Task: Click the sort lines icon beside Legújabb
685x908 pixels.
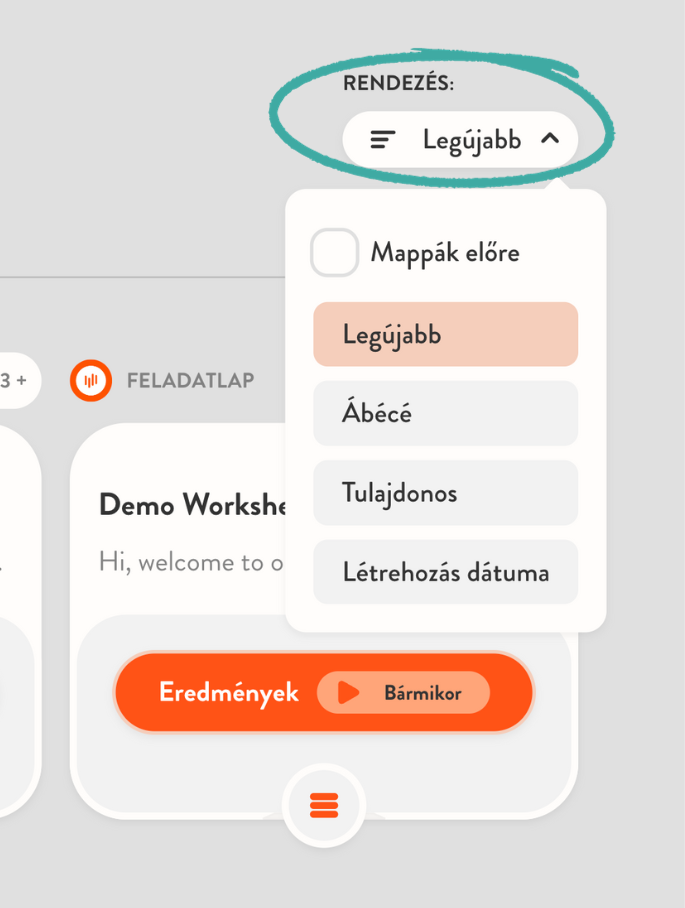Action: pos(383,140)
